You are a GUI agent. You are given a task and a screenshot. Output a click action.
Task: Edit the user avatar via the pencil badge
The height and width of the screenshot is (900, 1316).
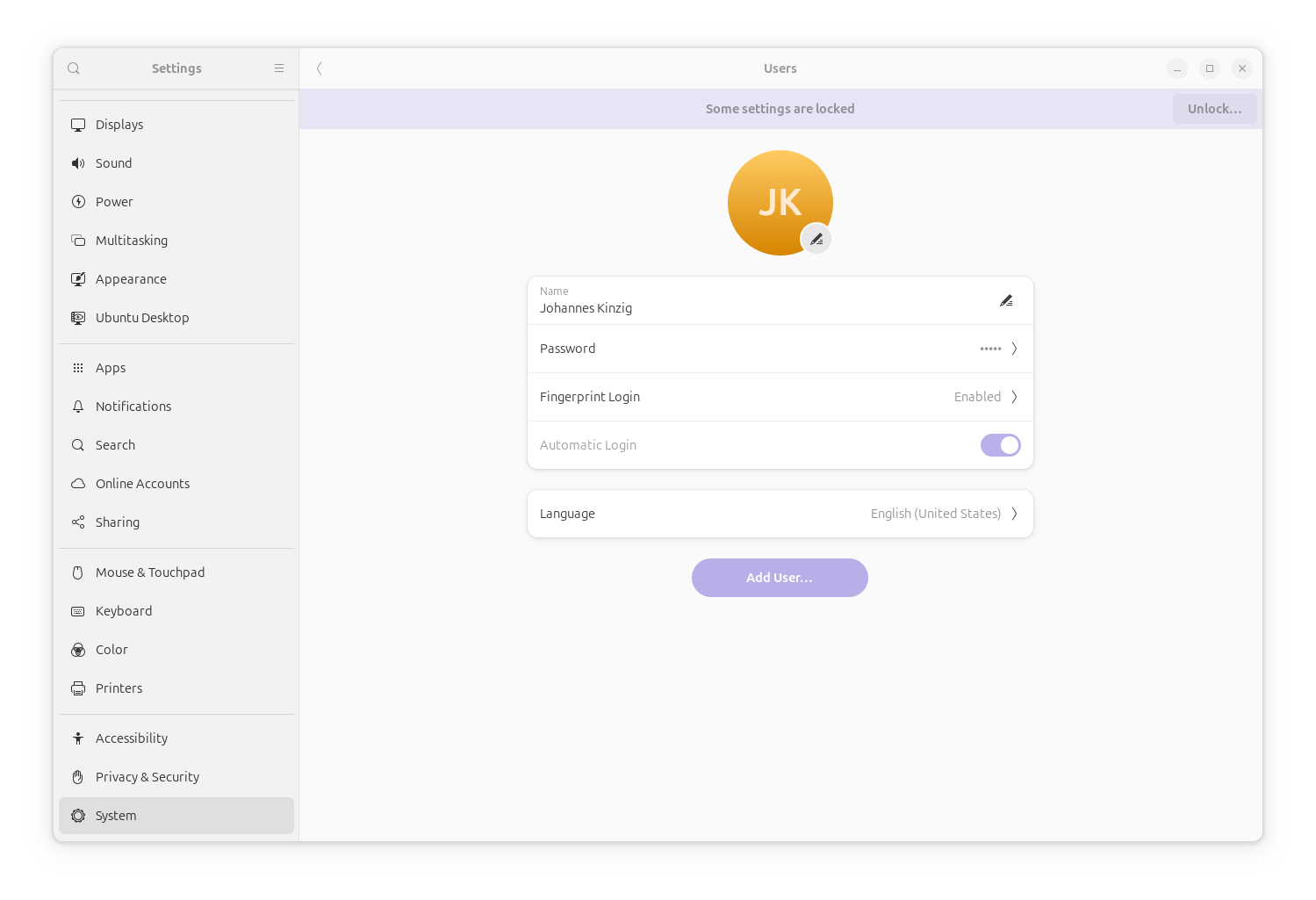[x=816, y=238]
